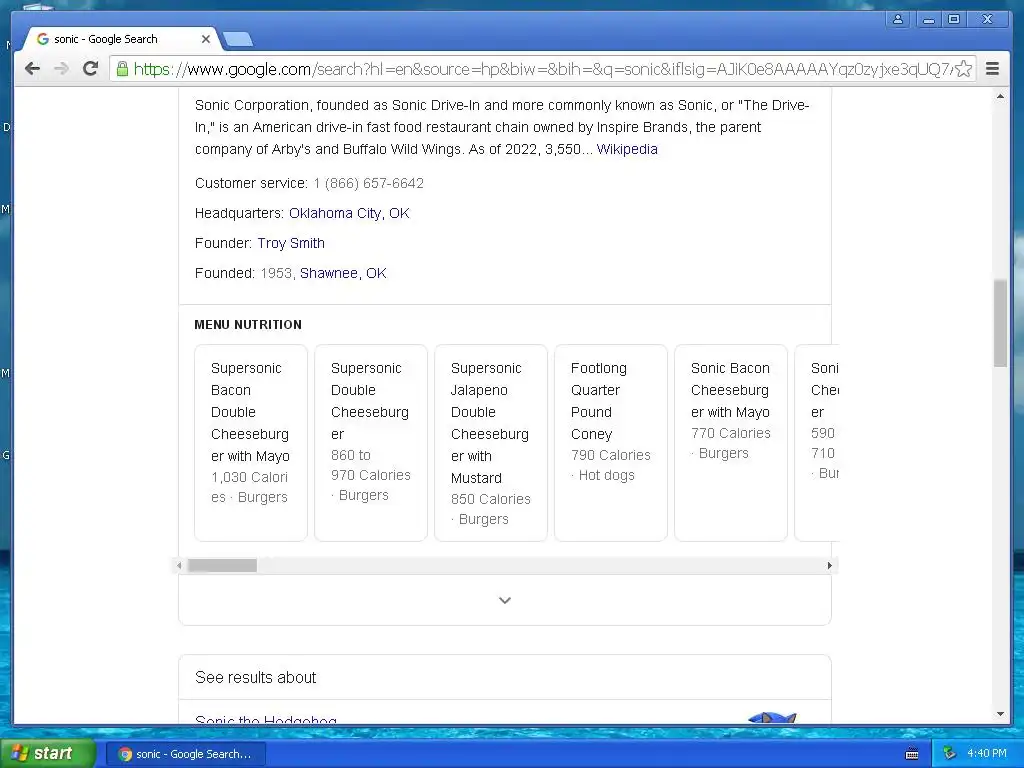The image size is (1024, 768).
Task: Reload the page with the refresh icon
Action: (x=91, y=69)
